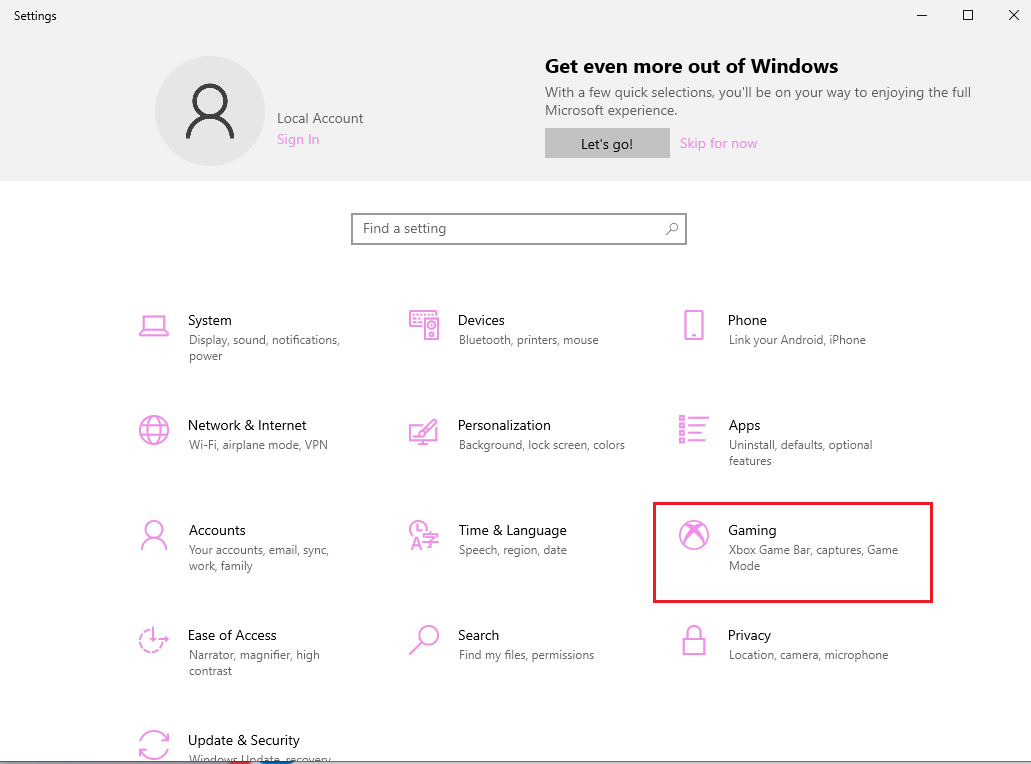Open the Accounts person icon
Image resolution: width=1031 pixels, height=764 pixels.
(x=154, y=535)
